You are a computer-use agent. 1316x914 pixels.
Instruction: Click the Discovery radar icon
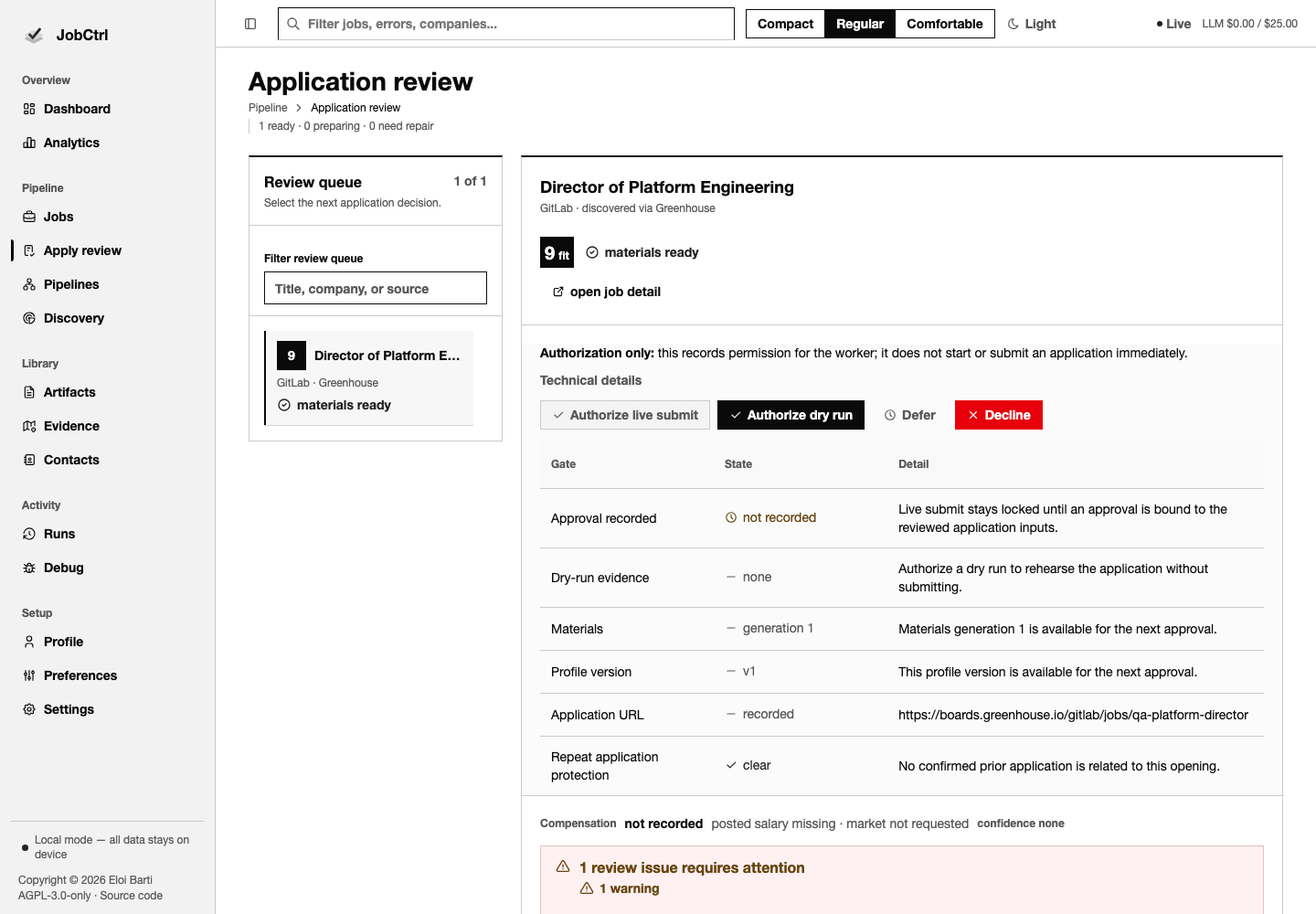coord(29,318)
